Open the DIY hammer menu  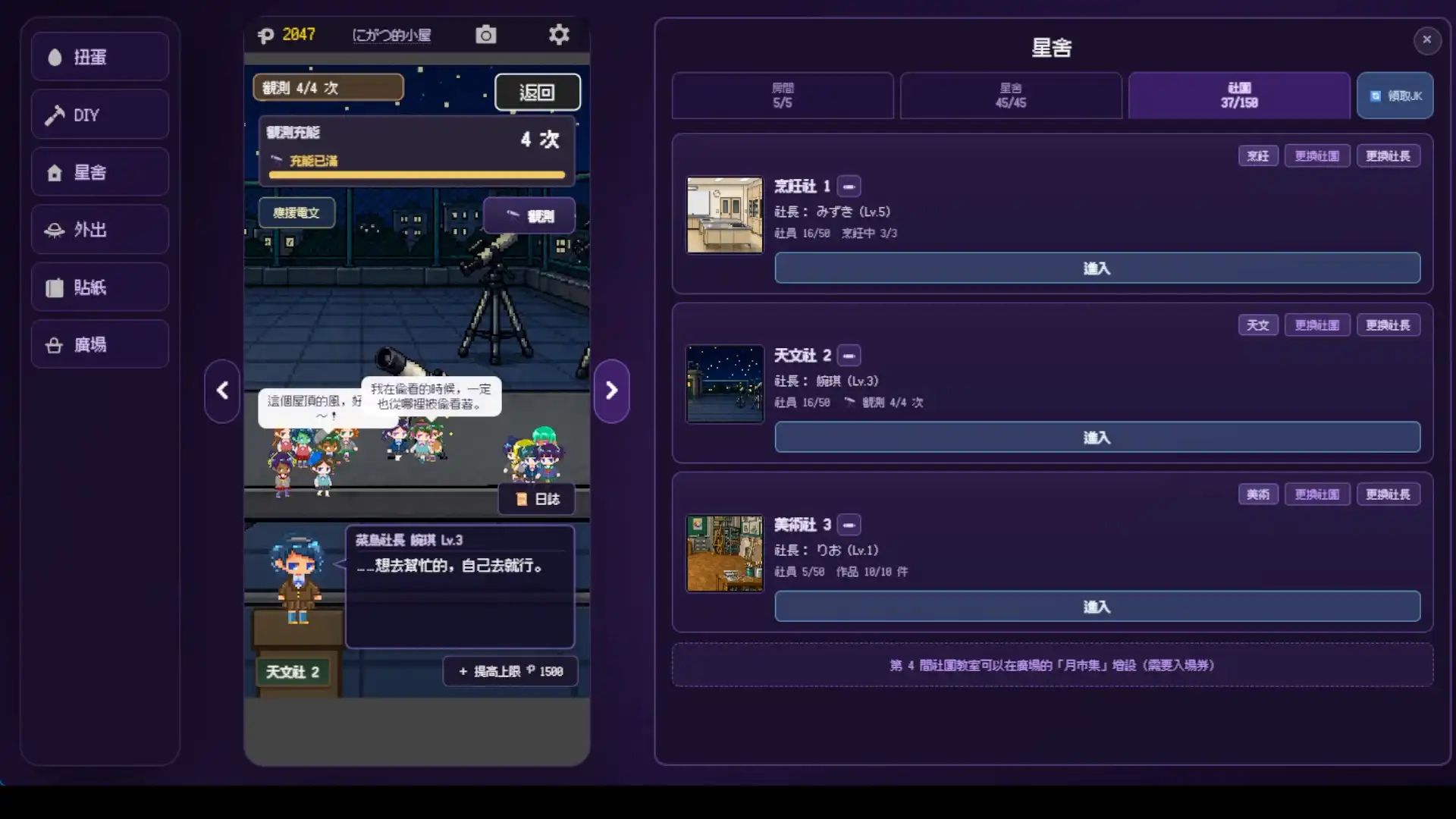coord(100,115)
